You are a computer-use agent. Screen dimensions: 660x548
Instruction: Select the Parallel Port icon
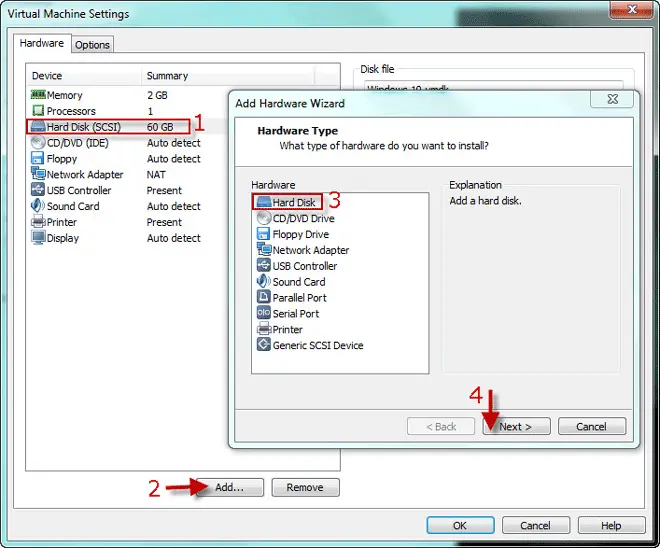pyautogui.click(x=263, y=297)
